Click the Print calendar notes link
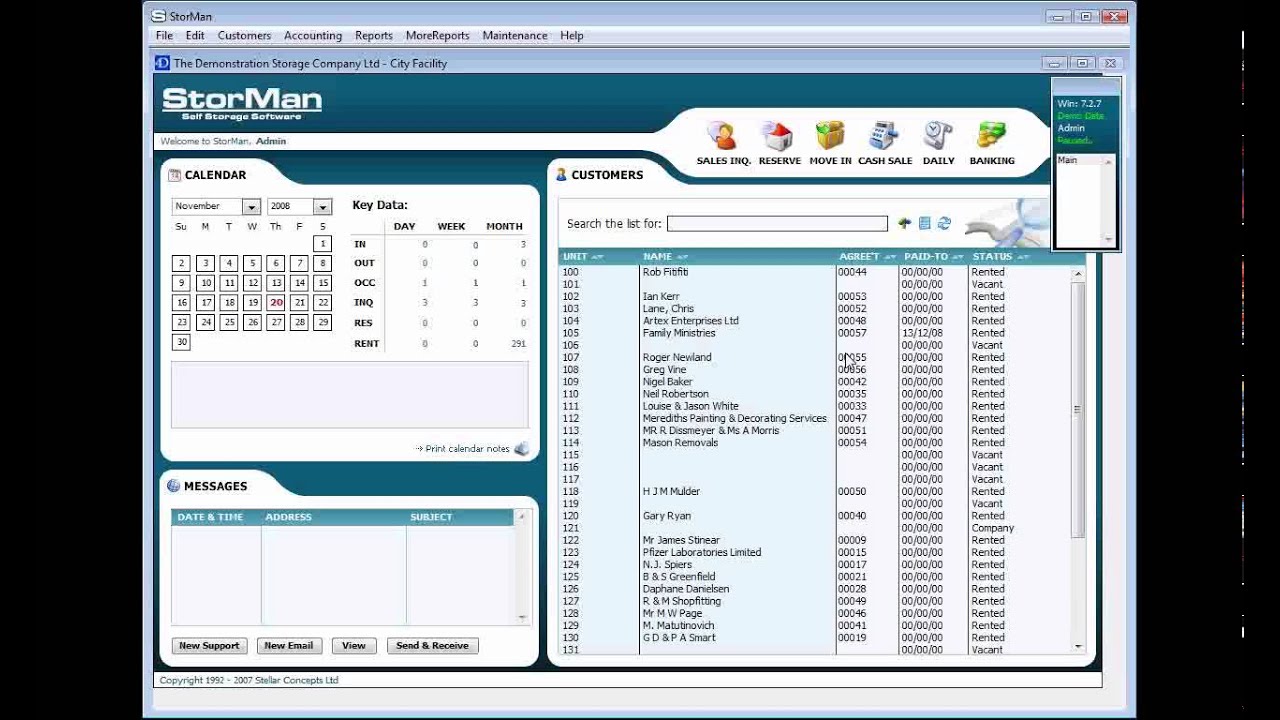Screen dimensions: 1280x720 pyautogui.click(x=467, y=449)
